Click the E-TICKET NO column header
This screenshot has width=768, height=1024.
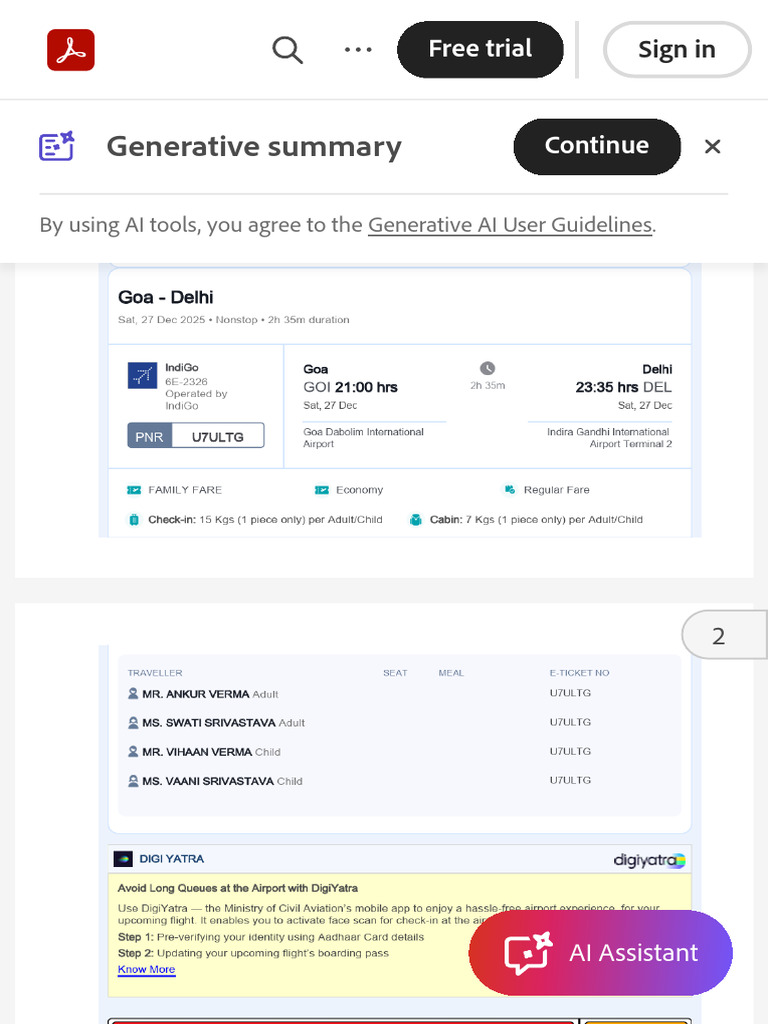(579, 673)
